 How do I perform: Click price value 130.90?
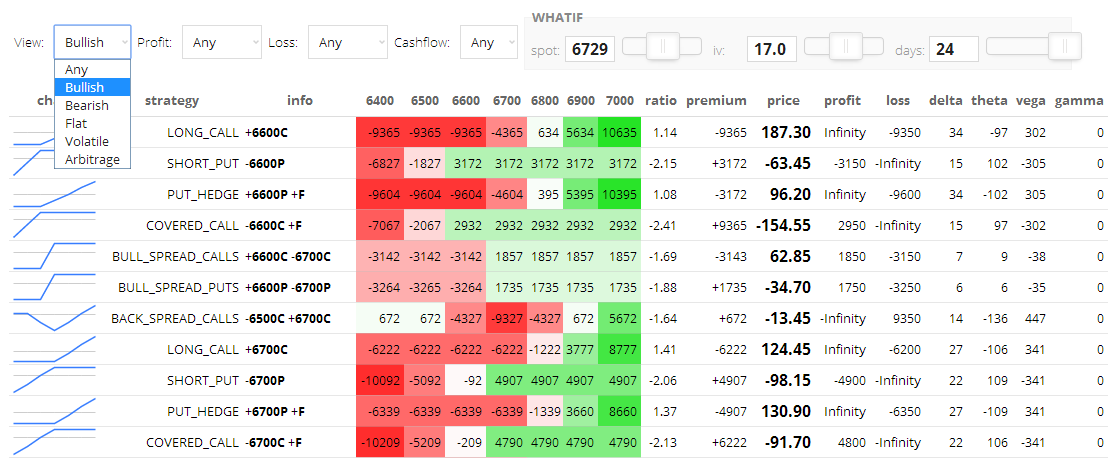tap(786, 413)
